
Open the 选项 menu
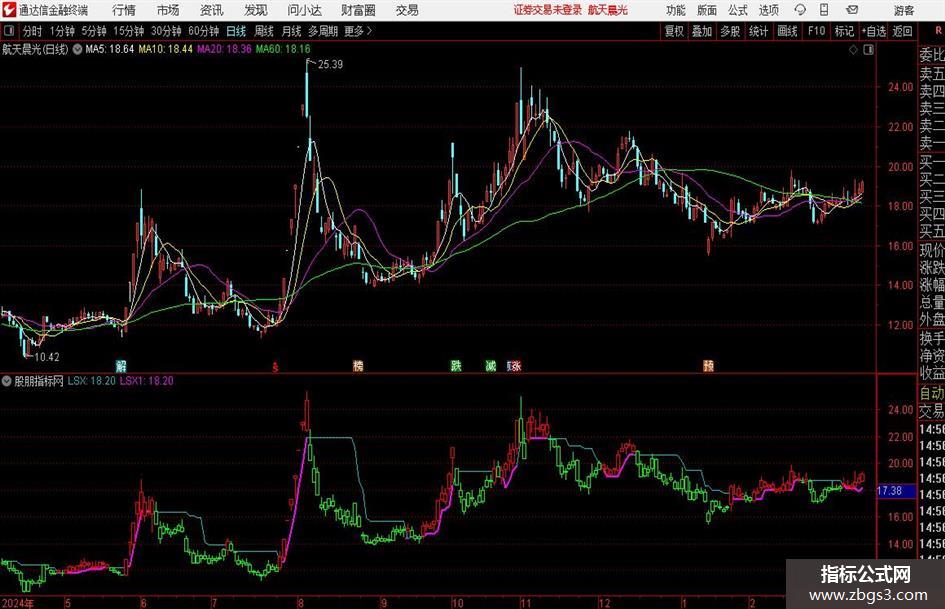pyautogui.click(x=768, y=10)
